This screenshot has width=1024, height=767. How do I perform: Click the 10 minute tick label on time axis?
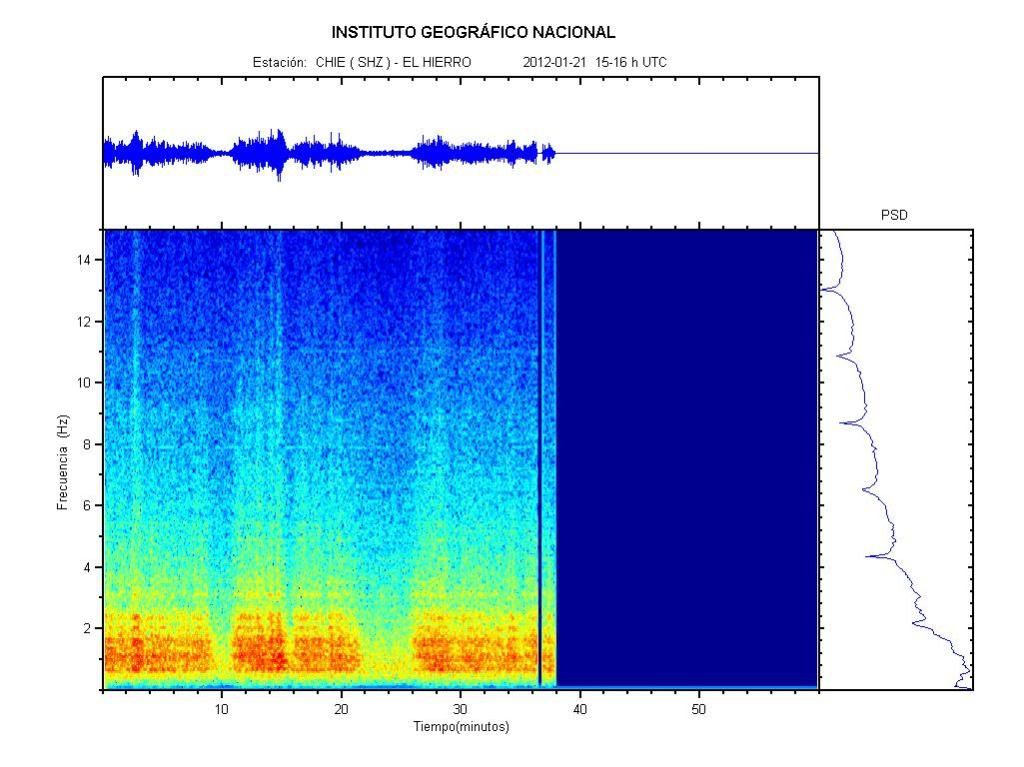point(222,709)
